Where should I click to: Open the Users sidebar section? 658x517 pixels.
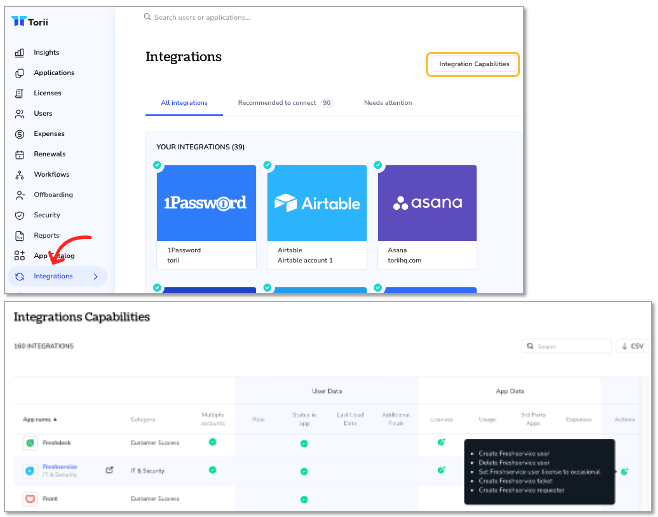43,113
